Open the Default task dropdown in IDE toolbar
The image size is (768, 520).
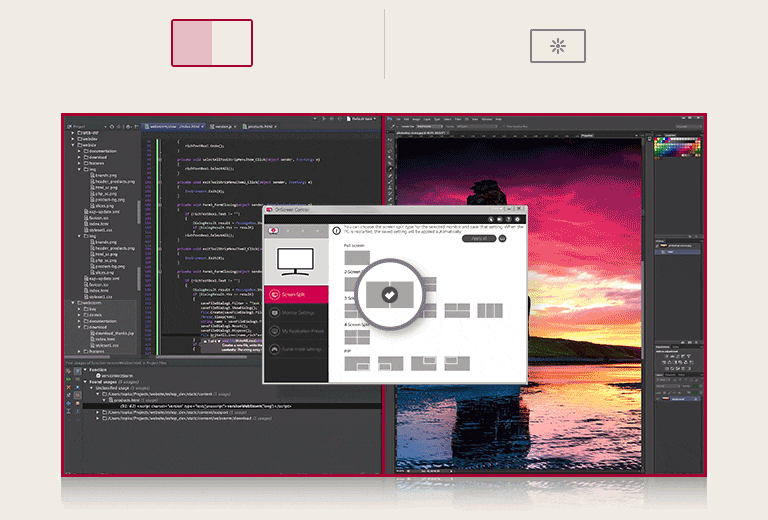360,119
